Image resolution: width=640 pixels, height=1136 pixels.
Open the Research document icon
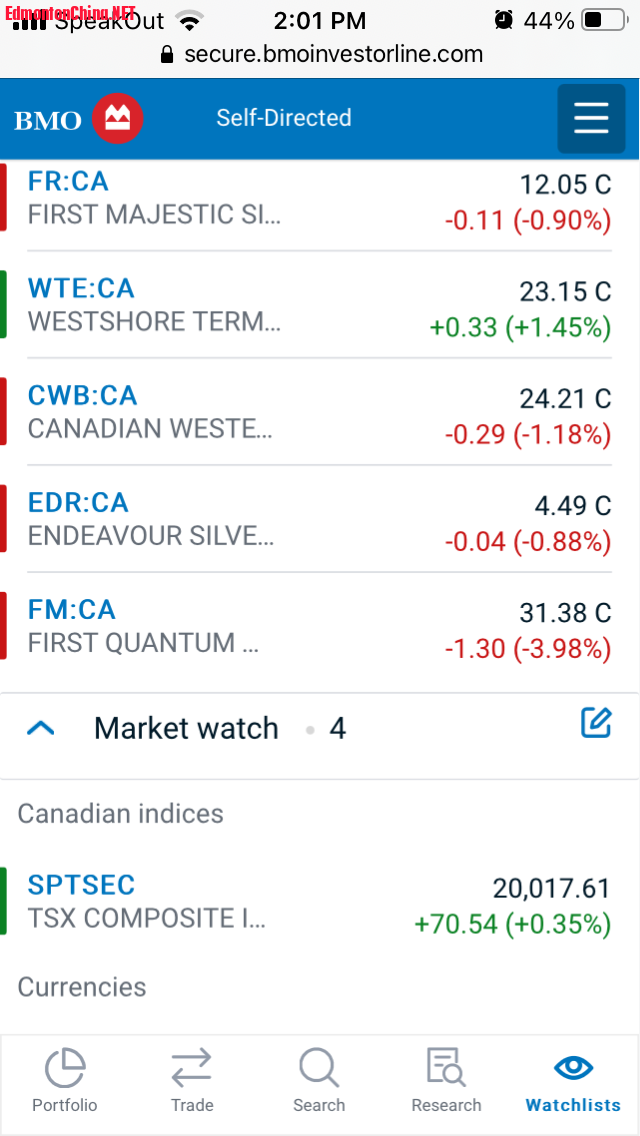point(446,1068)
